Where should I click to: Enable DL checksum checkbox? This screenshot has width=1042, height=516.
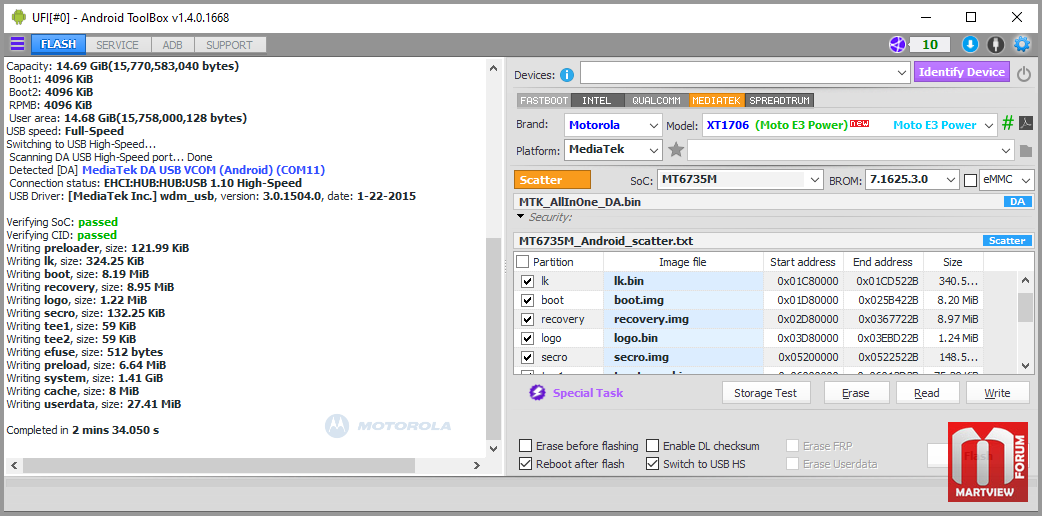pyautogui.click(x=653, y=446)
